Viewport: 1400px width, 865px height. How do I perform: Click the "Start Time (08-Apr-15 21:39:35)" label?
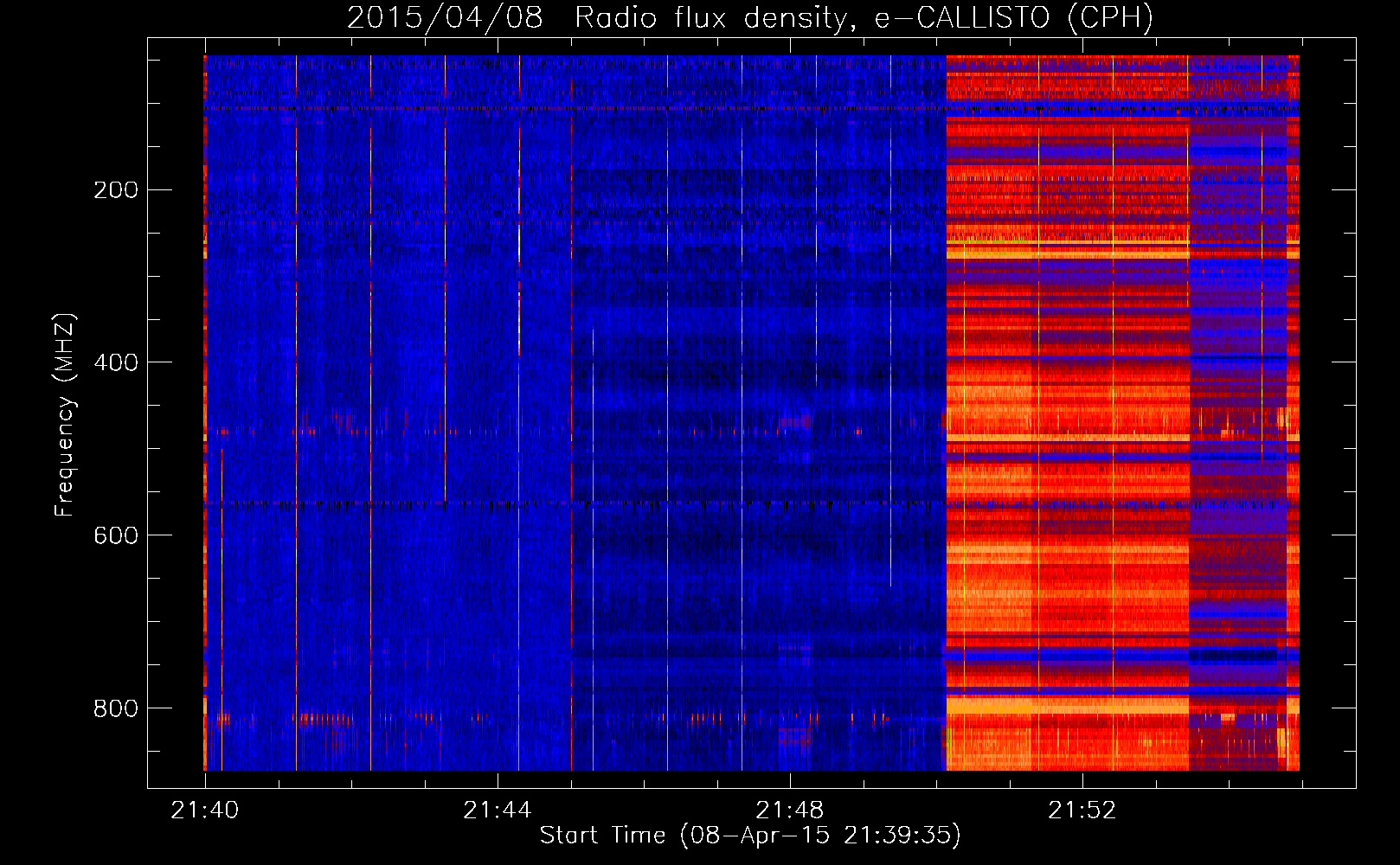pos(750,836)
